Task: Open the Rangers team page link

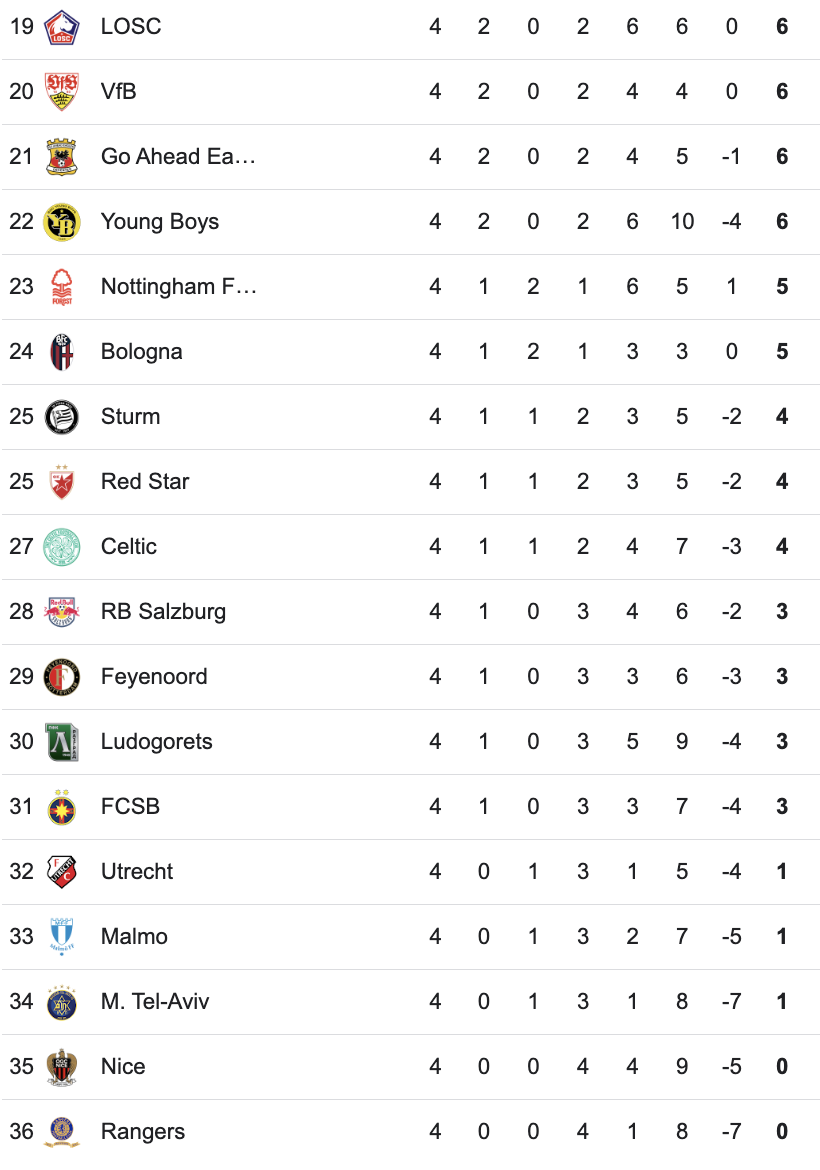Action: click(x=143, y=1132)
